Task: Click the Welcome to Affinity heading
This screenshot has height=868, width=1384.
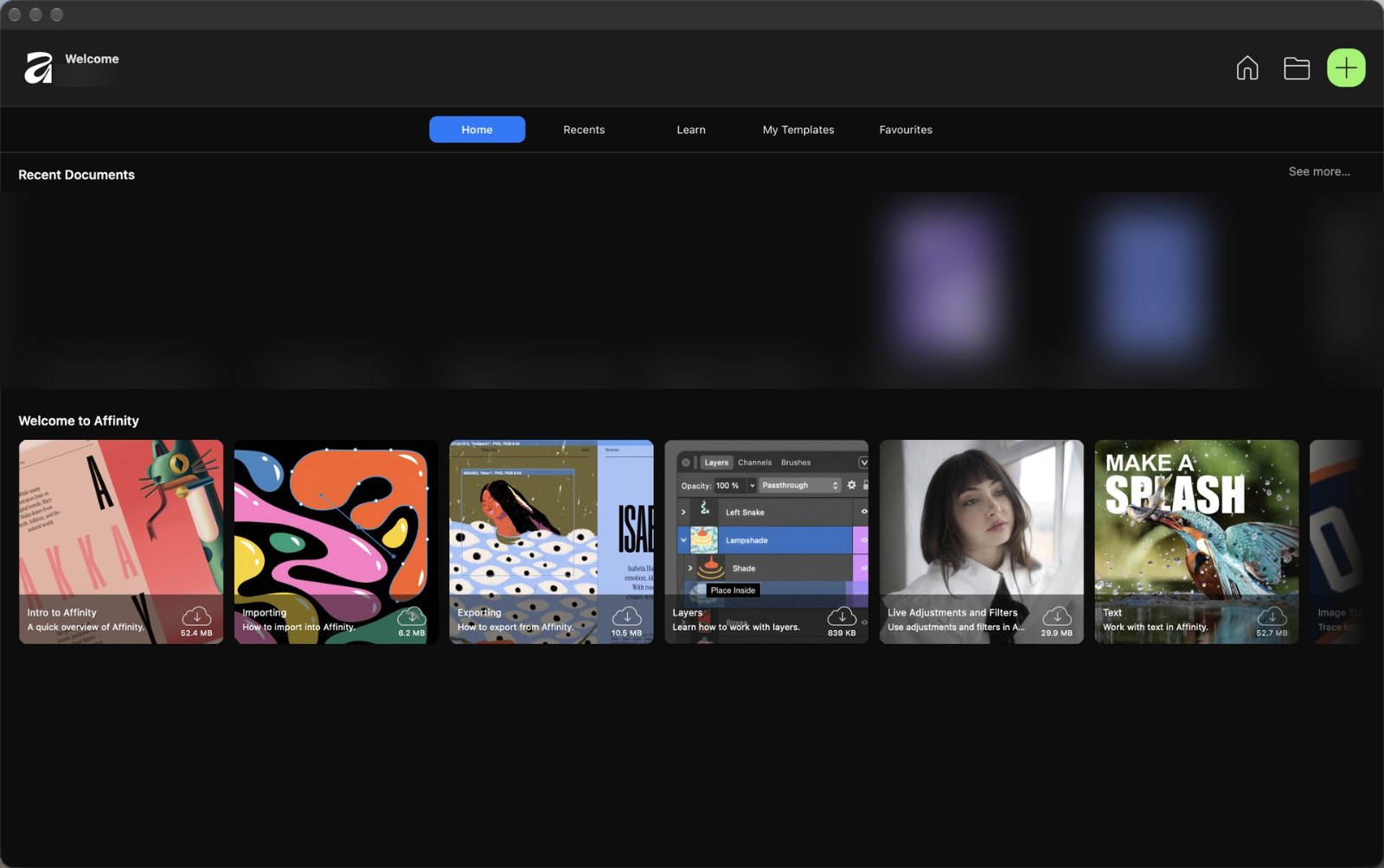Action: coord(79,421)
